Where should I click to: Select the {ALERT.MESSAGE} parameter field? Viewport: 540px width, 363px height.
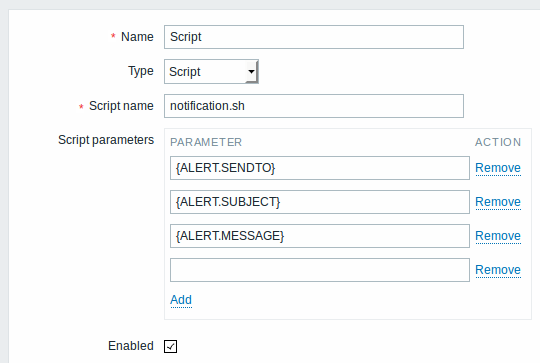click(320, 236)
